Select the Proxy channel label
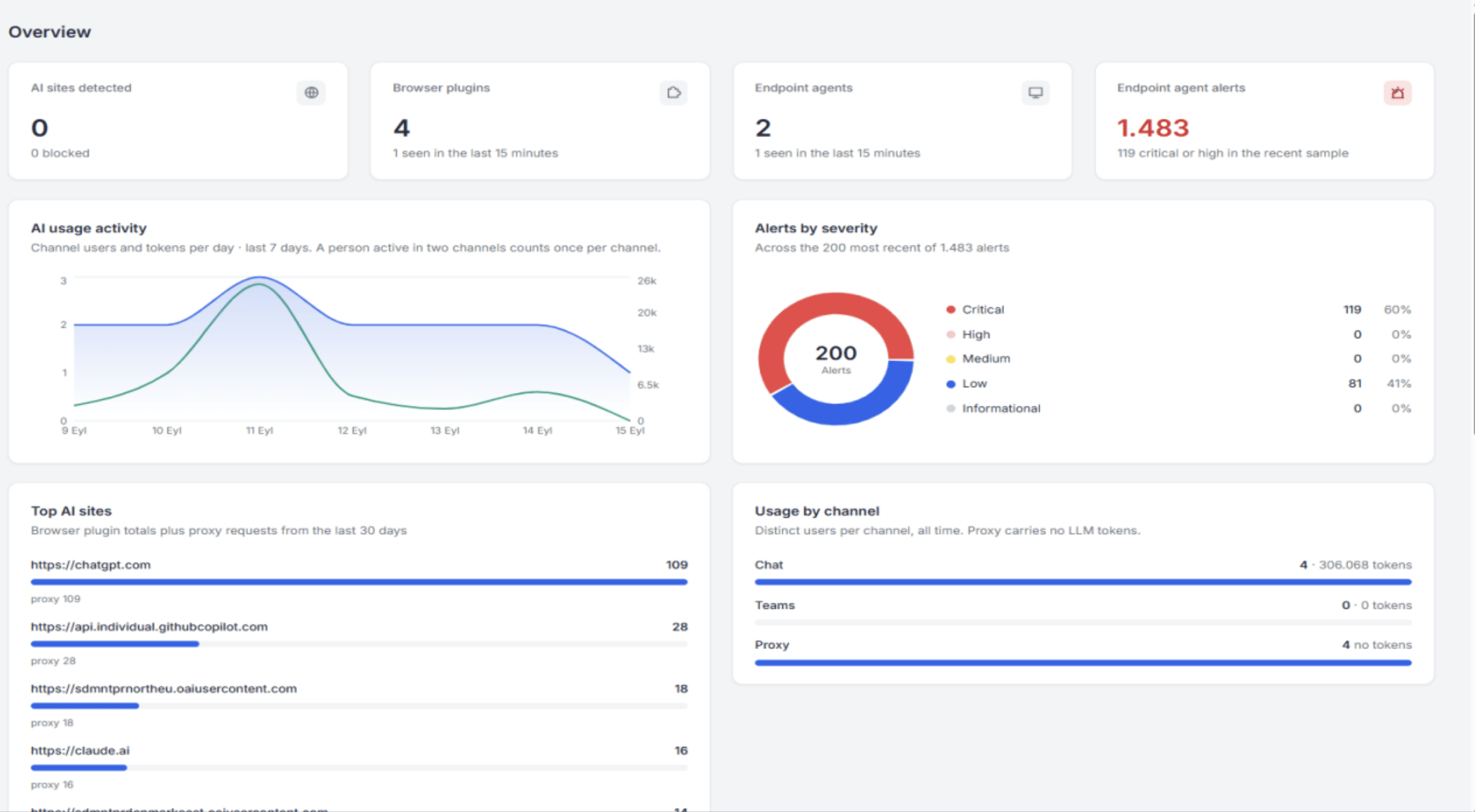The height and width of the screenshot is (812, 1475). pyautogui.click(x=772, y=645)
